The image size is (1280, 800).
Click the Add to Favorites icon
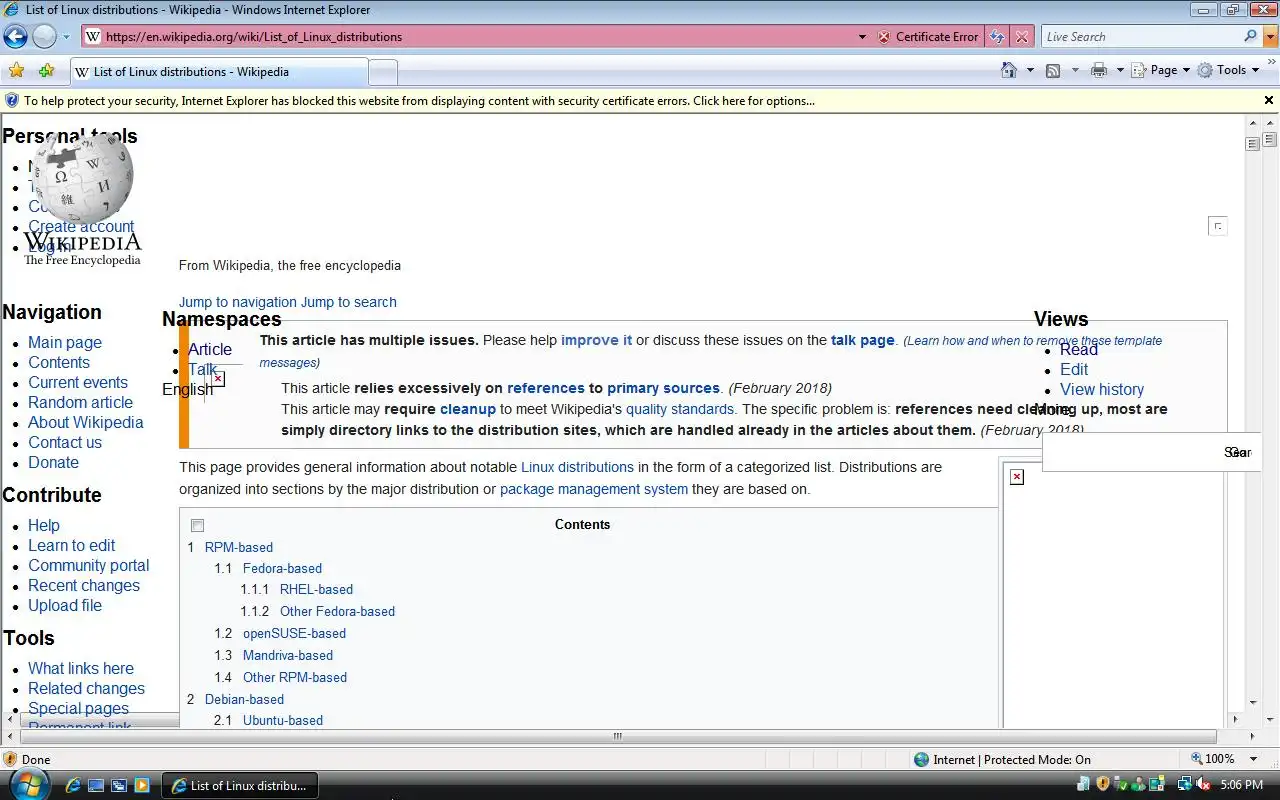(x=46, y=70)
